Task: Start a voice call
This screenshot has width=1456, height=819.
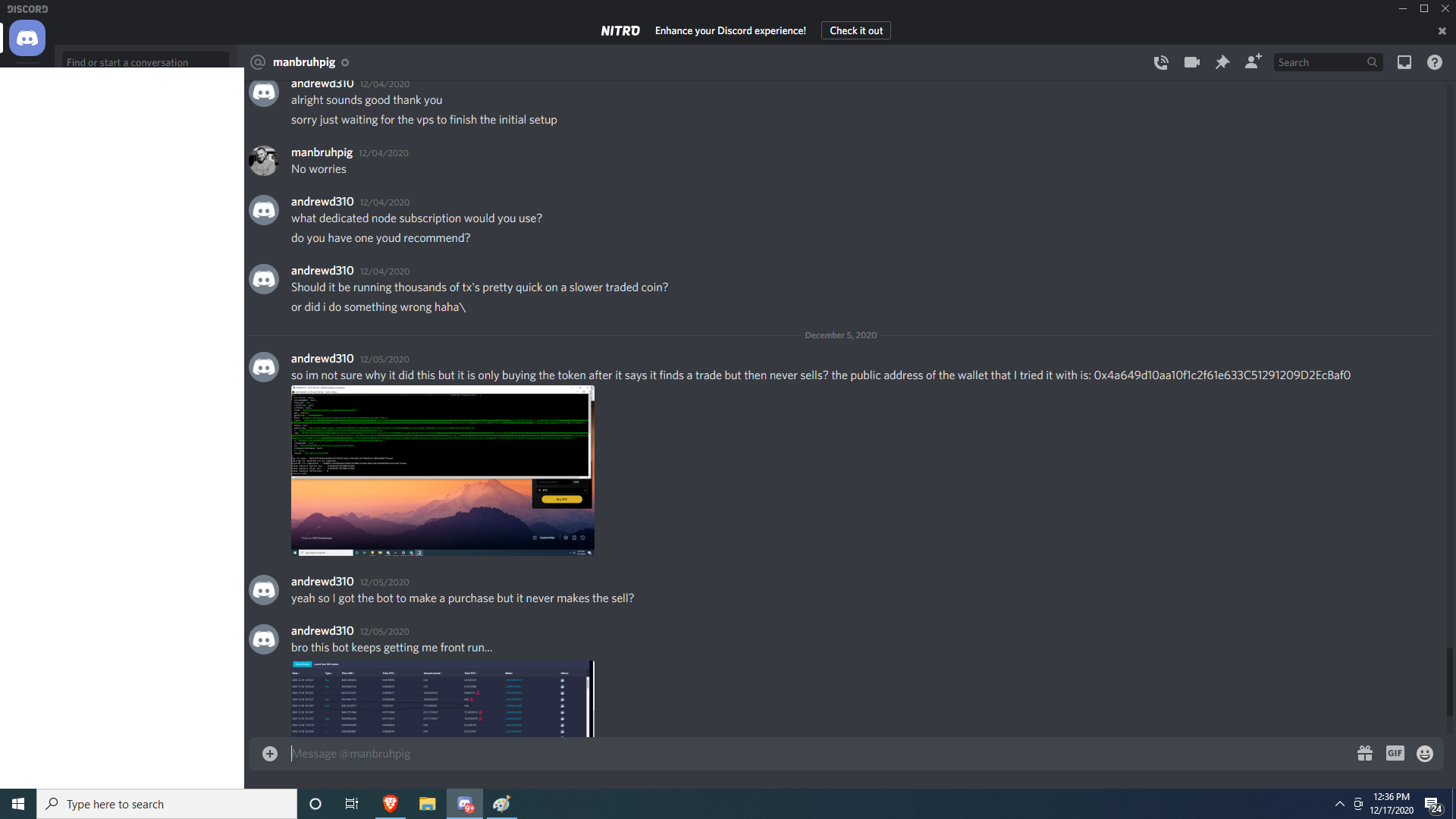Action: [1161, 62]
